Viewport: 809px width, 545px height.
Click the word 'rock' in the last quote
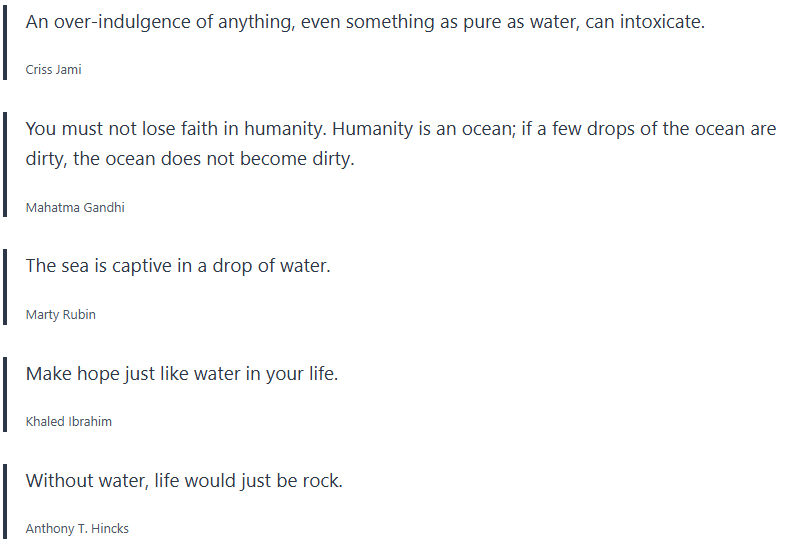[320, 481]
